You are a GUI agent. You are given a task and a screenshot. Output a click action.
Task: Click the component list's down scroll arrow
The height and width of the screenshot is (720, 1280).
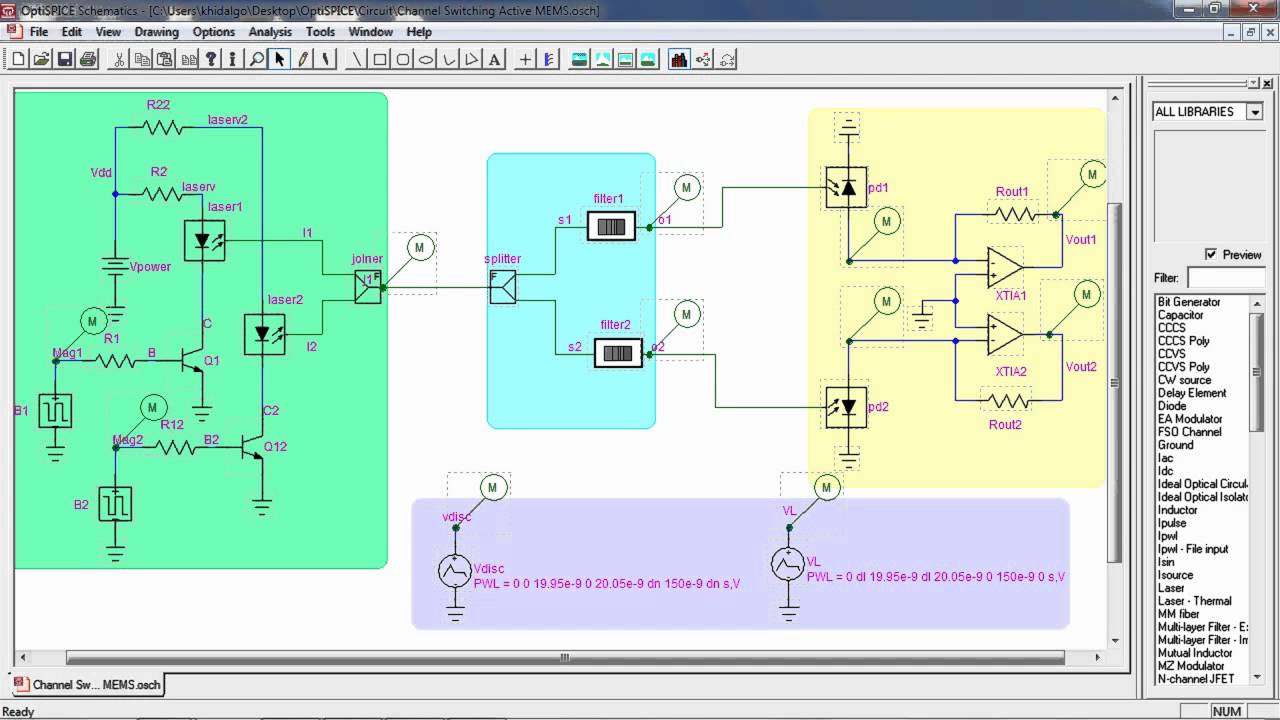pos(1258,679)
